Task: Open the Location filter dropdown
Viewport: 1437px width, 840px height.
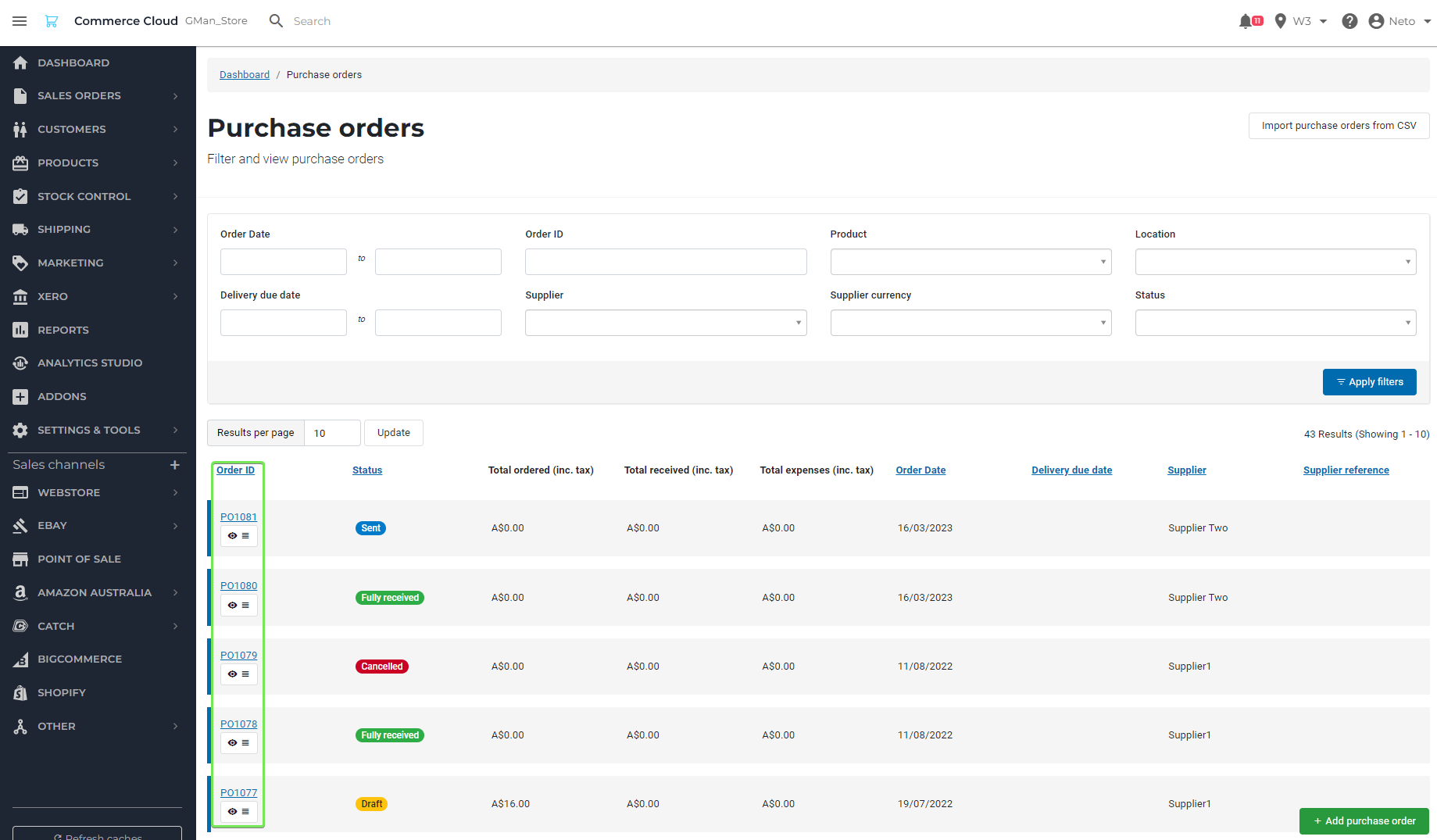Action: point(1275,262)
